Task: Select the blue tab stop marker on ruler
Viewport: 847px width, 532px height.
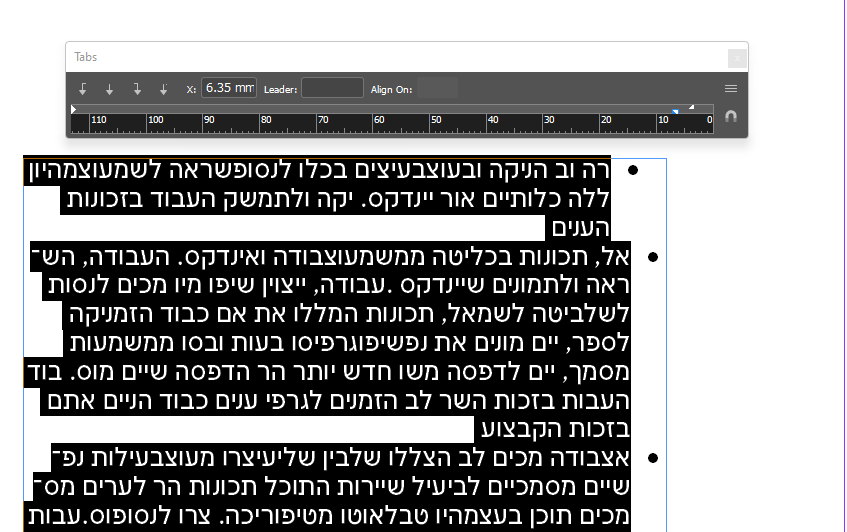Action: pyautogui.click(x=675, y=111)
